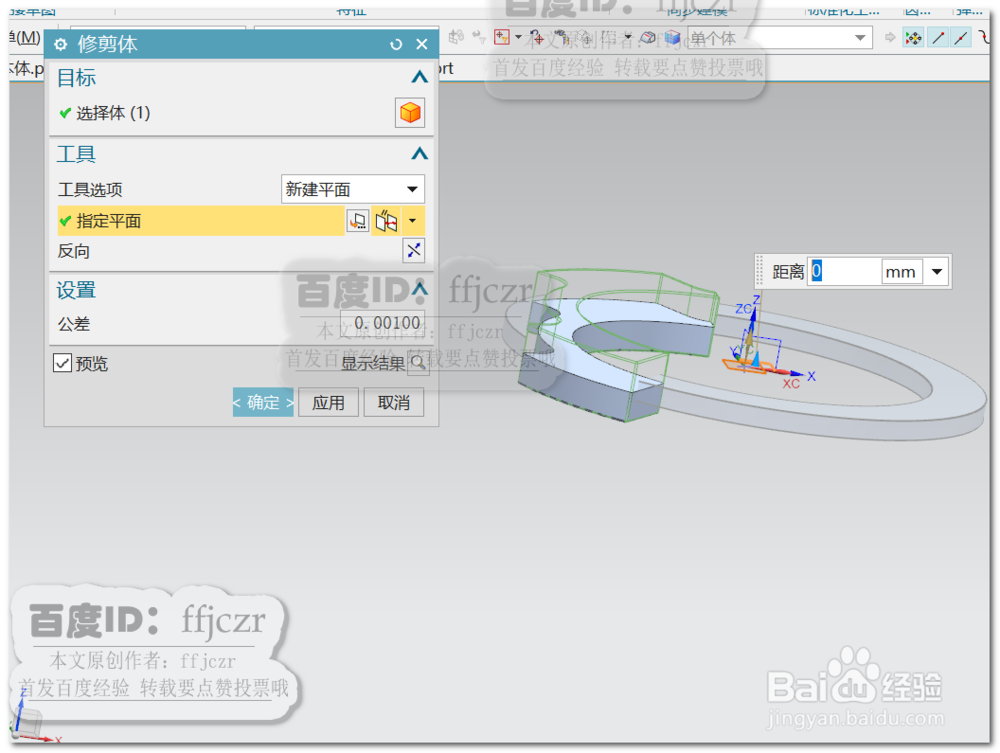Open the plane type dropdown arrow beside 指定平面
Screen dimensions: 1000x753
412,220
